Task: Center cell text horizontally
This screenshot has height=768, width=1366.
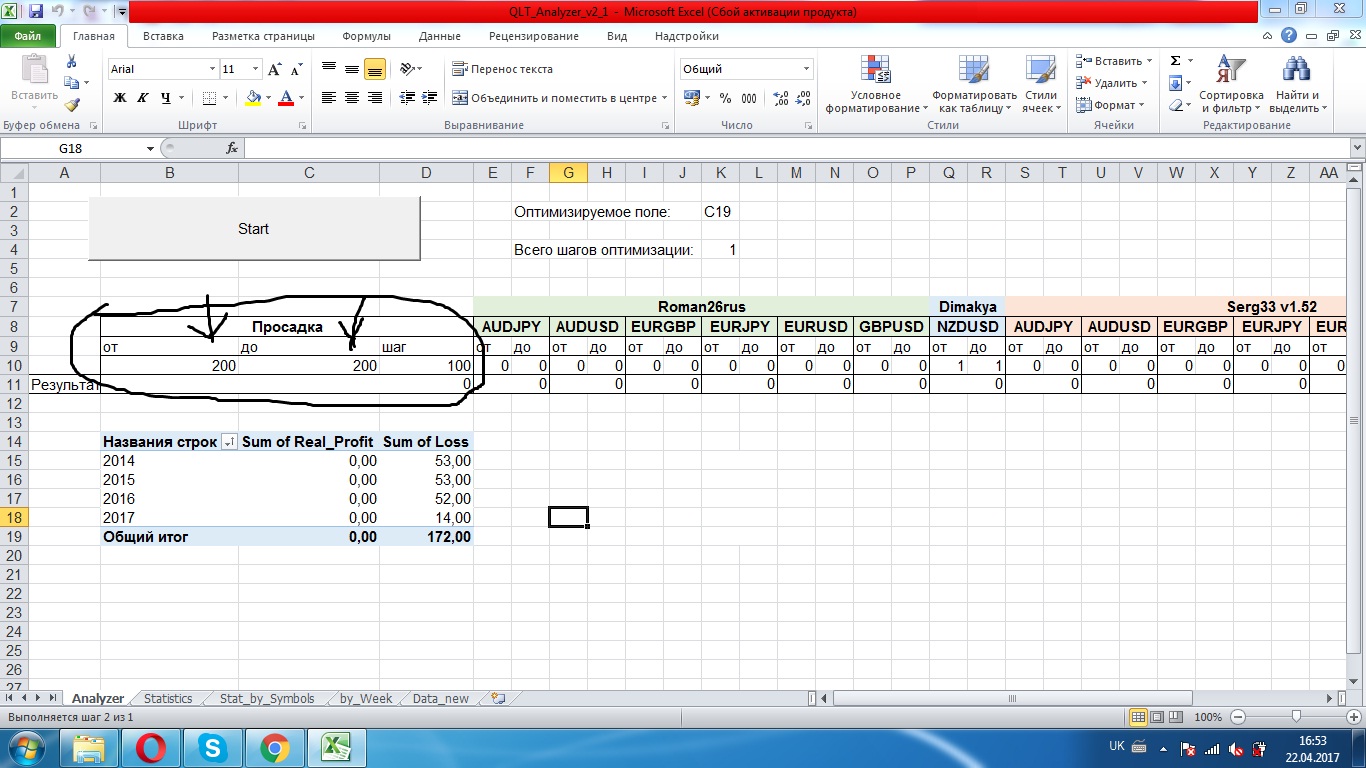Action: click(351, 98)
